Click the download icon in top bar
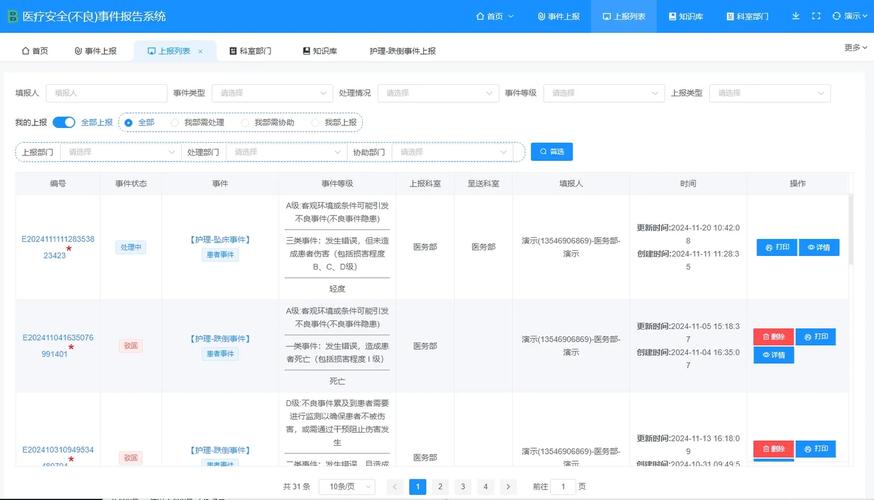The image size is (874, 500). tap(795, 16)
